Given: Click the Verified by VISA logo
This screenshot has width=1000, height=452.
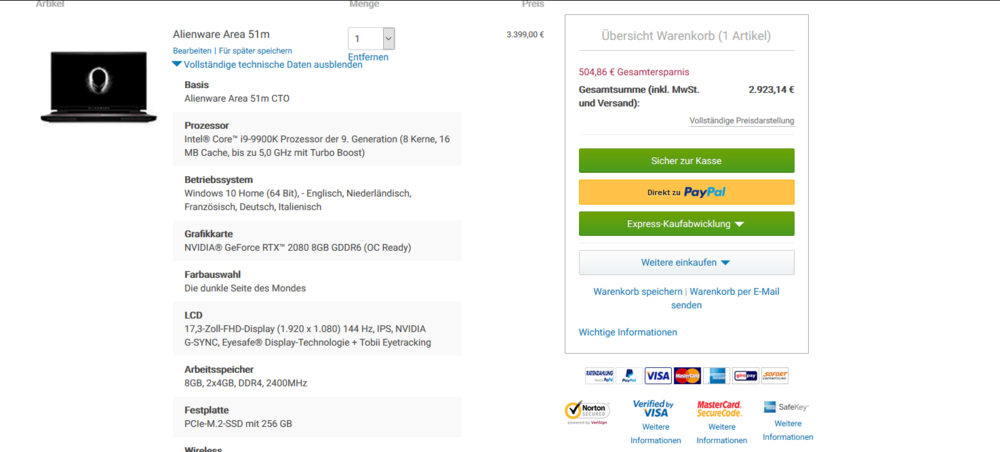Looking at the screenshot, I should pos(654,408).
